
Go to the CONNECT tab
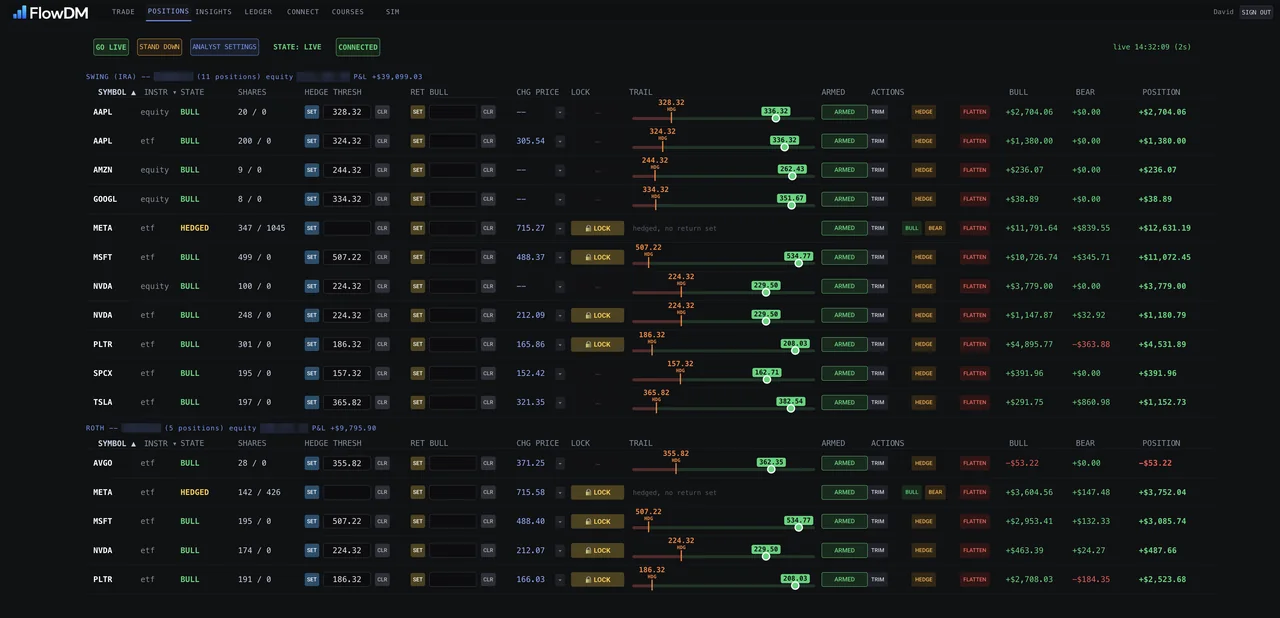click(x=303, y=12)
